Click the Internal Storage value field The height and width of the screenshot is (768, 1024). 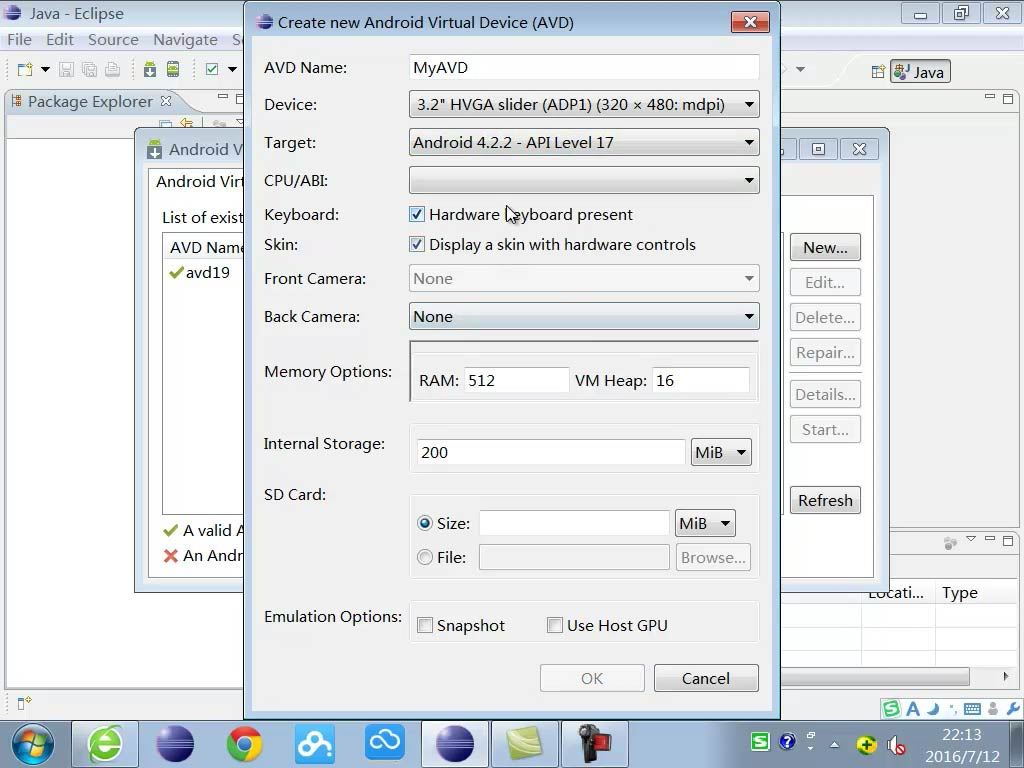pos(551,452)
